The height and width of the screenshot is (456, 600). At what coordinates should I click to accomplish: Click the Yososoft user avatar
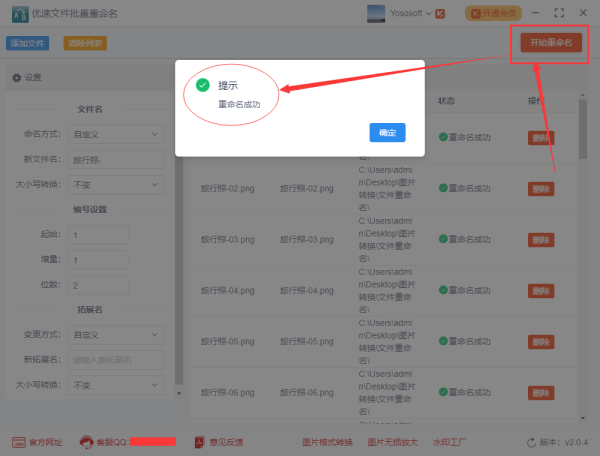376,13
